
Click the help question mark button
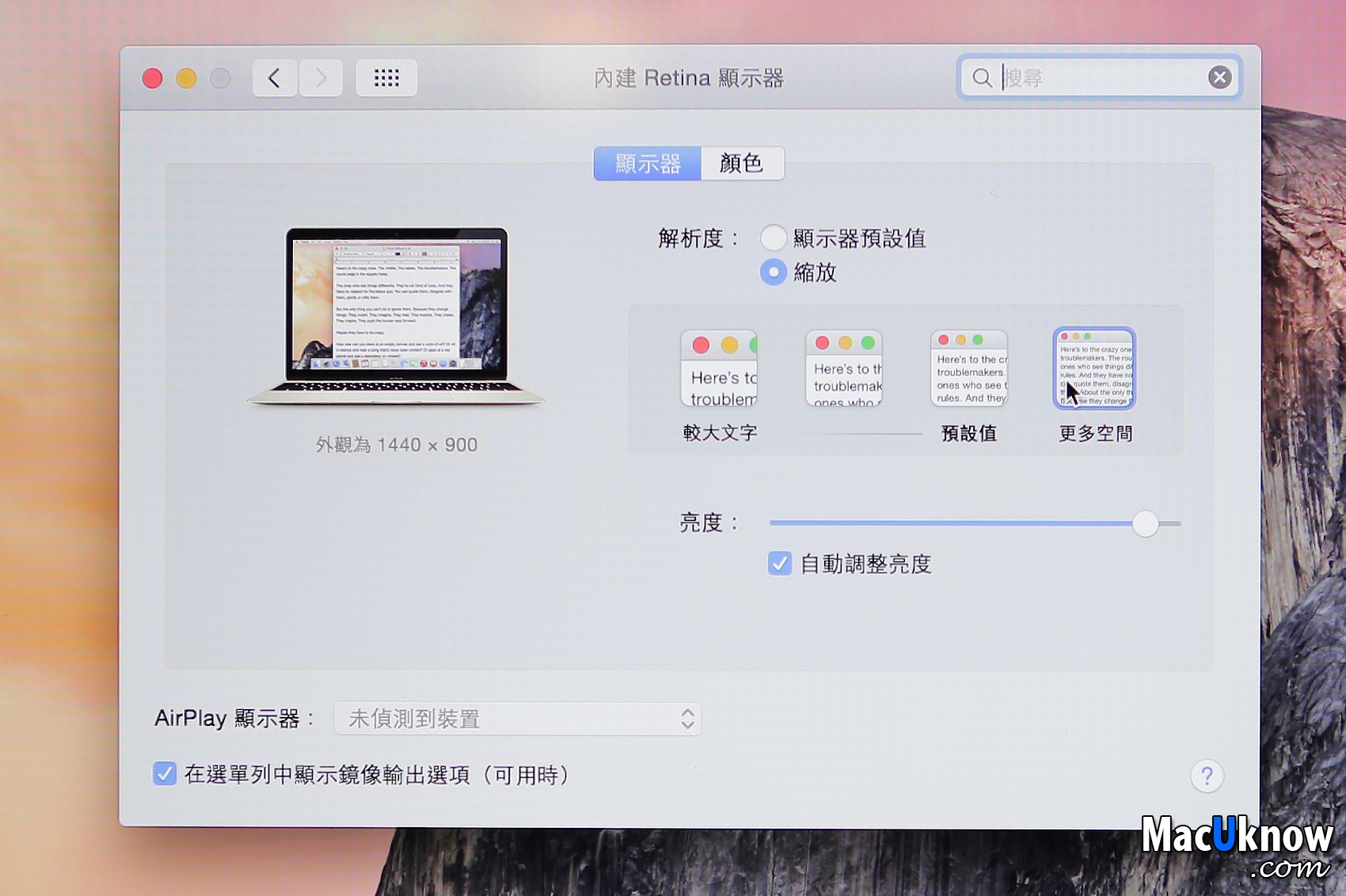(x=1207, y=776)
